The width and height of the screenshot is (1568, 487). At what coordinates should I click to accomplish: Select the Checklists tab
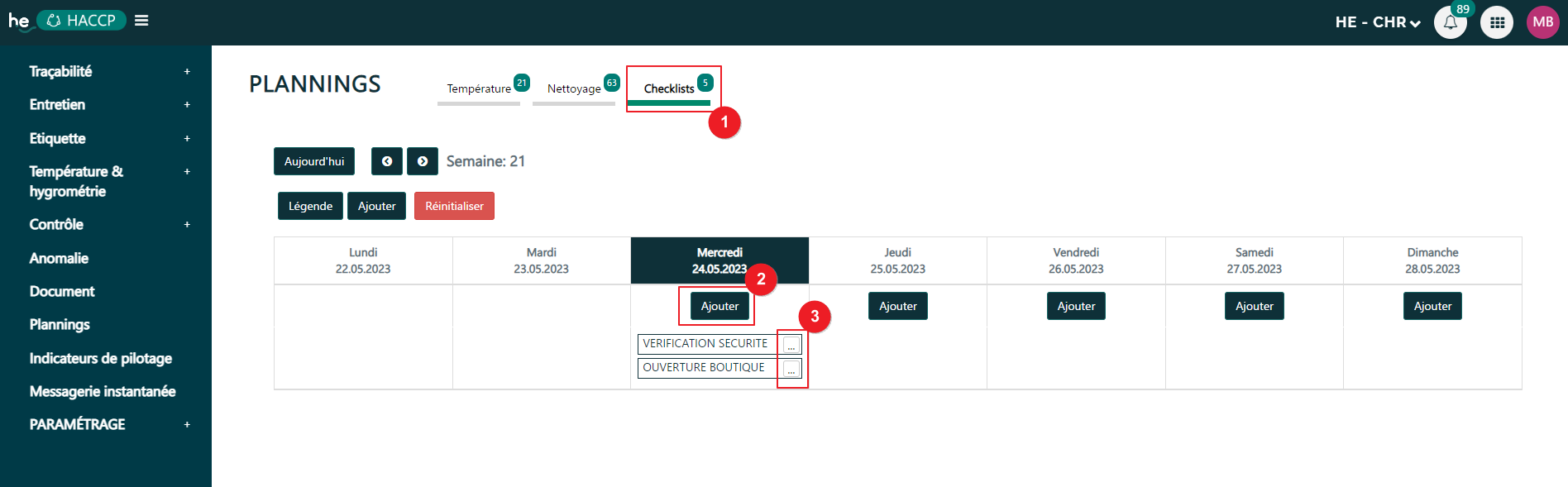coord(669,89)
